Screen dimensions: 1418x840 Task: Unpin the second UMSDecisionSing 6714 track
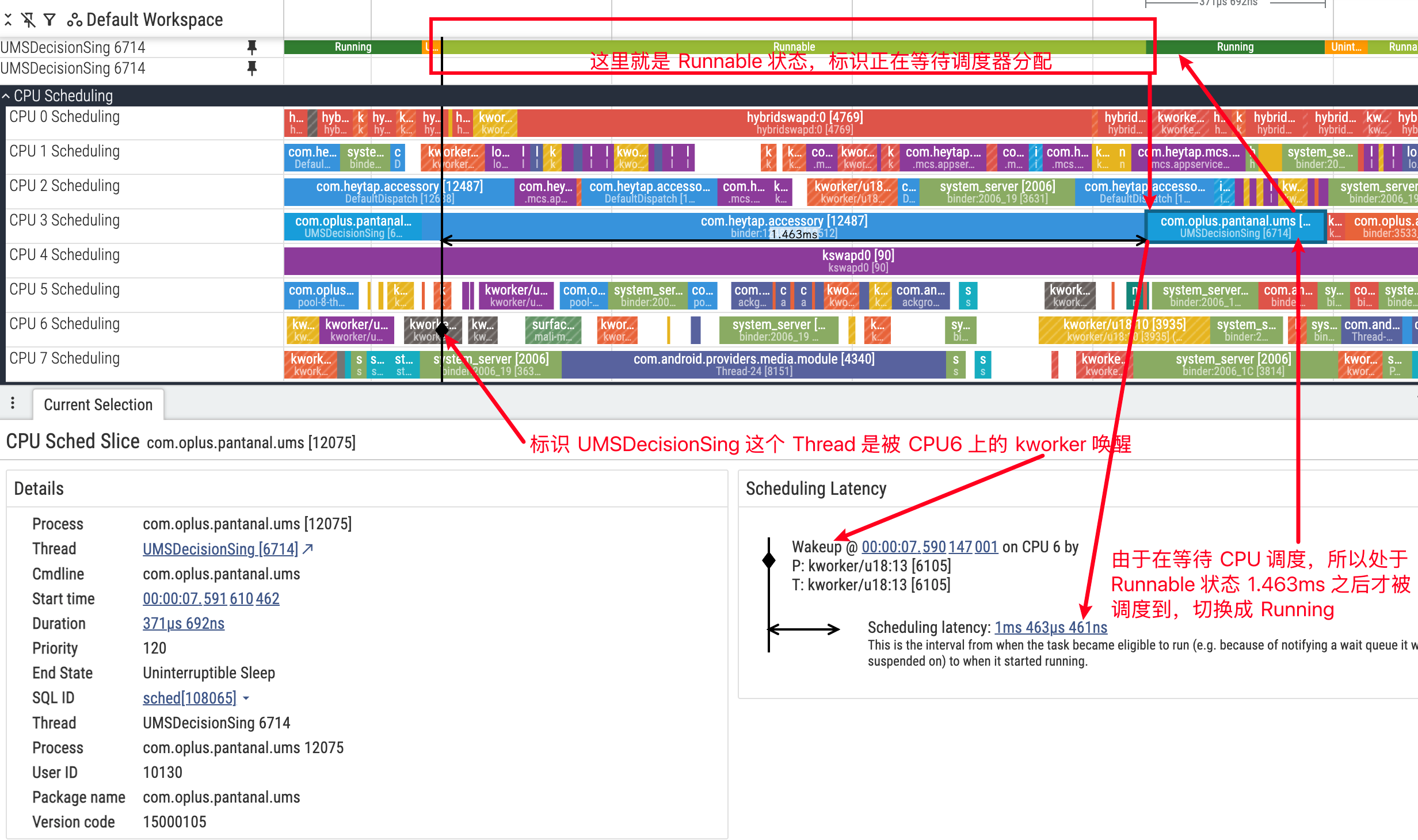coord(251,68)
